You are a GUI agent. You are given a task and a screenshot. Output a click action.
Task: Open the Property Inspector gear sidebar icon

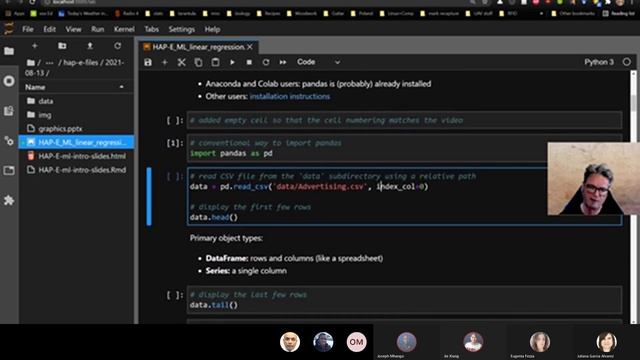(x=9, y=141)
